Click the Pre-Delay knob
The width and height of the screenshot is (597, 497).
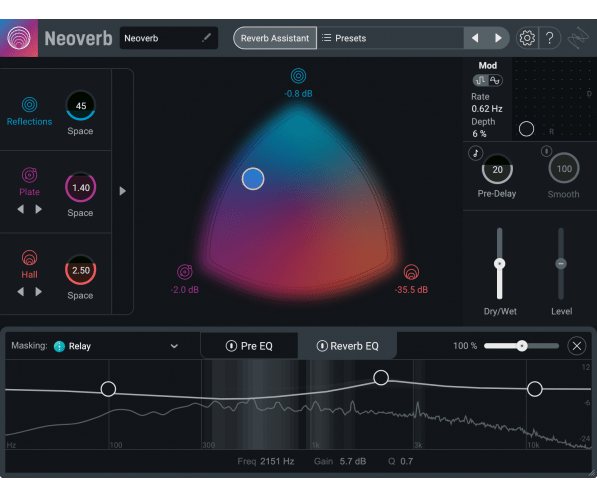click(497, 169)
